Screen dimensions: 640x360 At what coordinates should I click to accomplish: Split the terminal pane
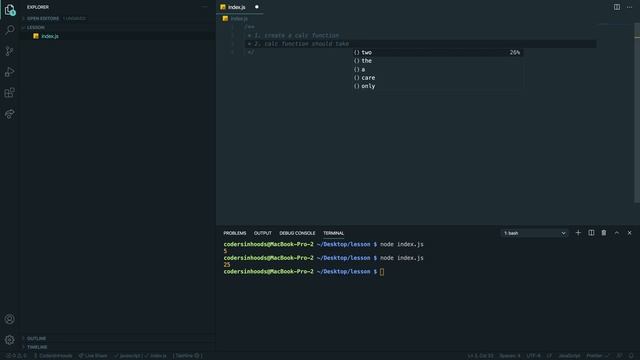(x=591, y=233)
